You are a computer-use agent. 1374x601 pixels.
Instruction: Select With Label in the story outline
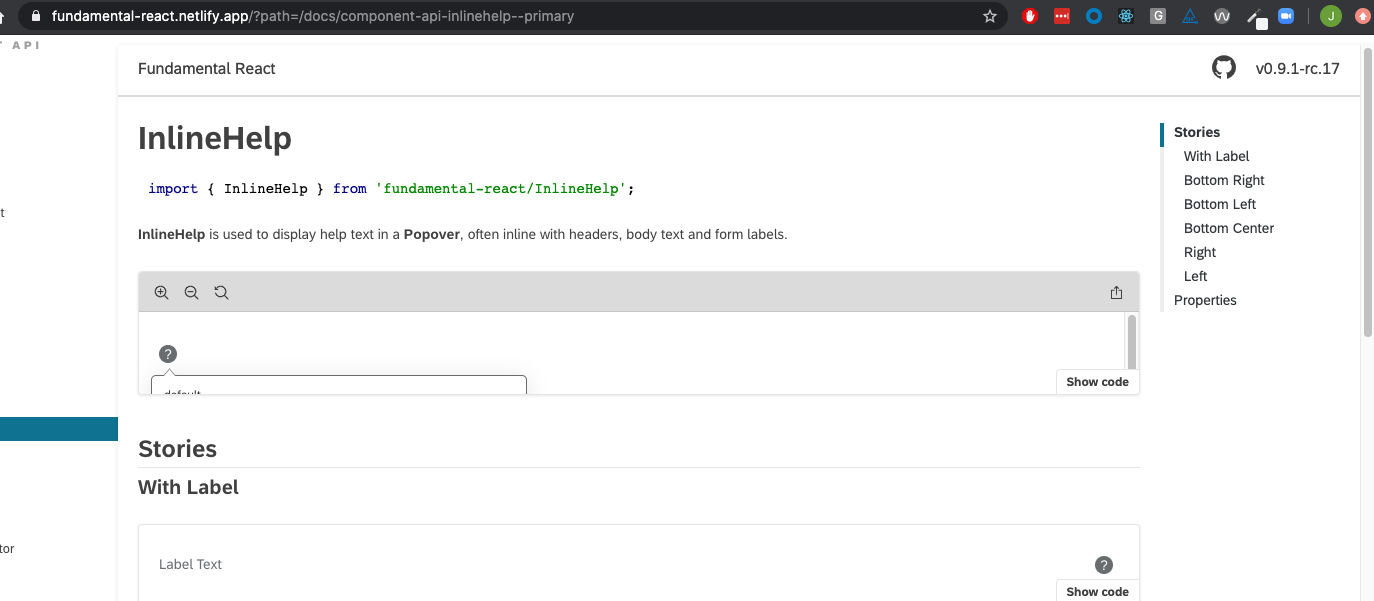coord(1216,156)
